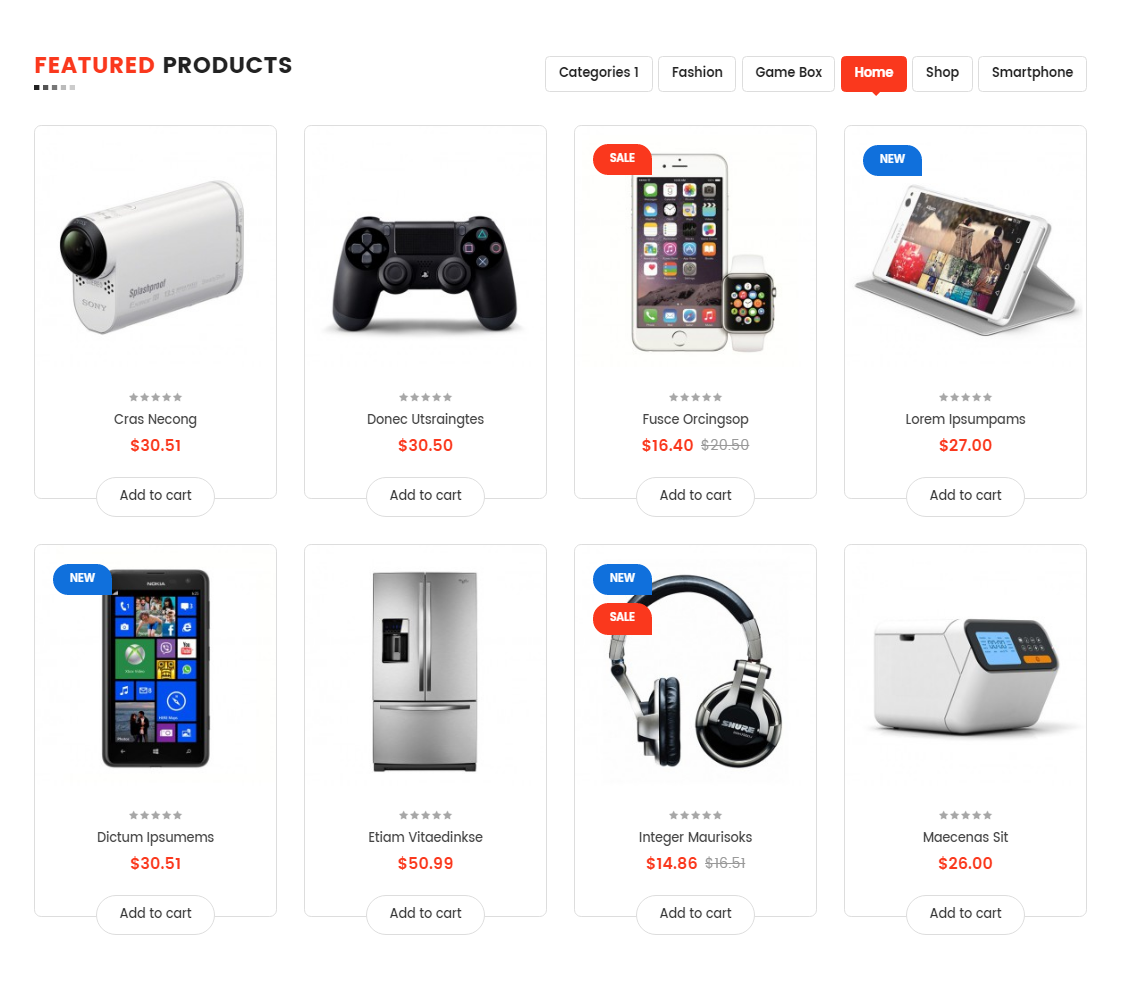View the Nokia phone product image

156,668
